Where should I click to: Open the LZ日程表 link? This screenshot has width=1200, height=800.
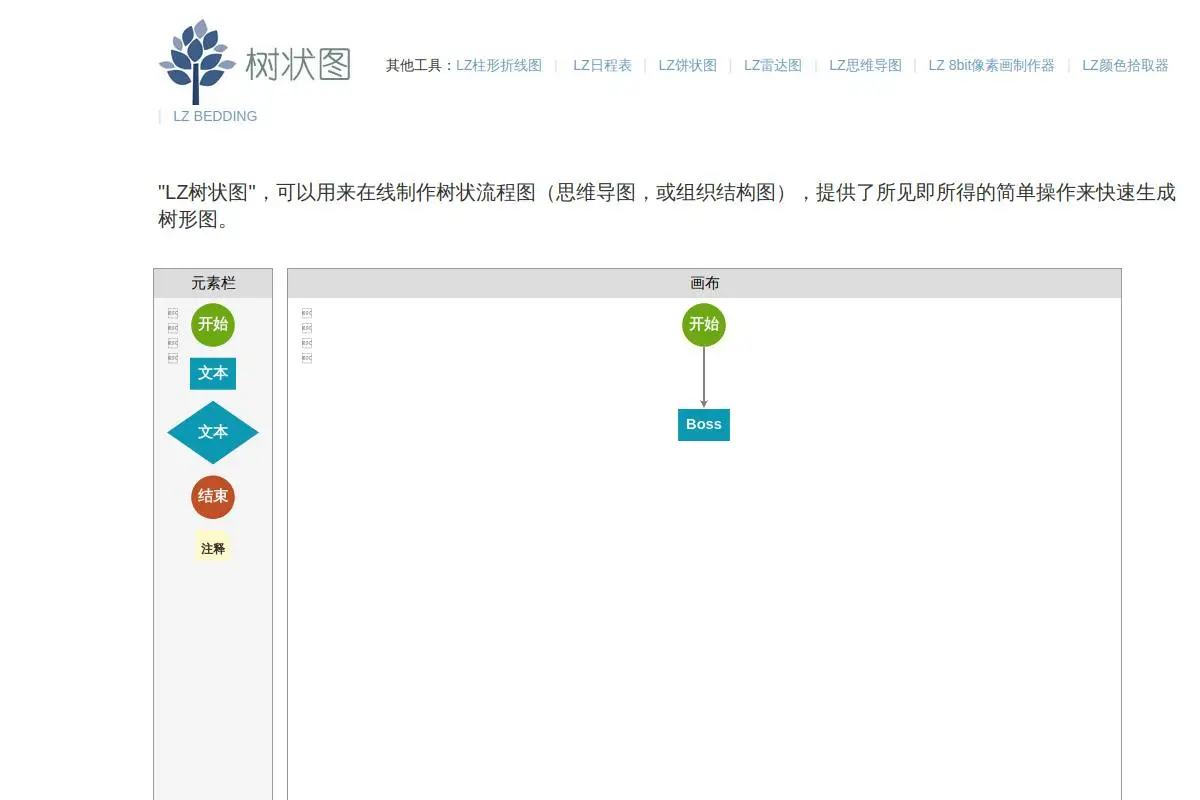(602, 65)
